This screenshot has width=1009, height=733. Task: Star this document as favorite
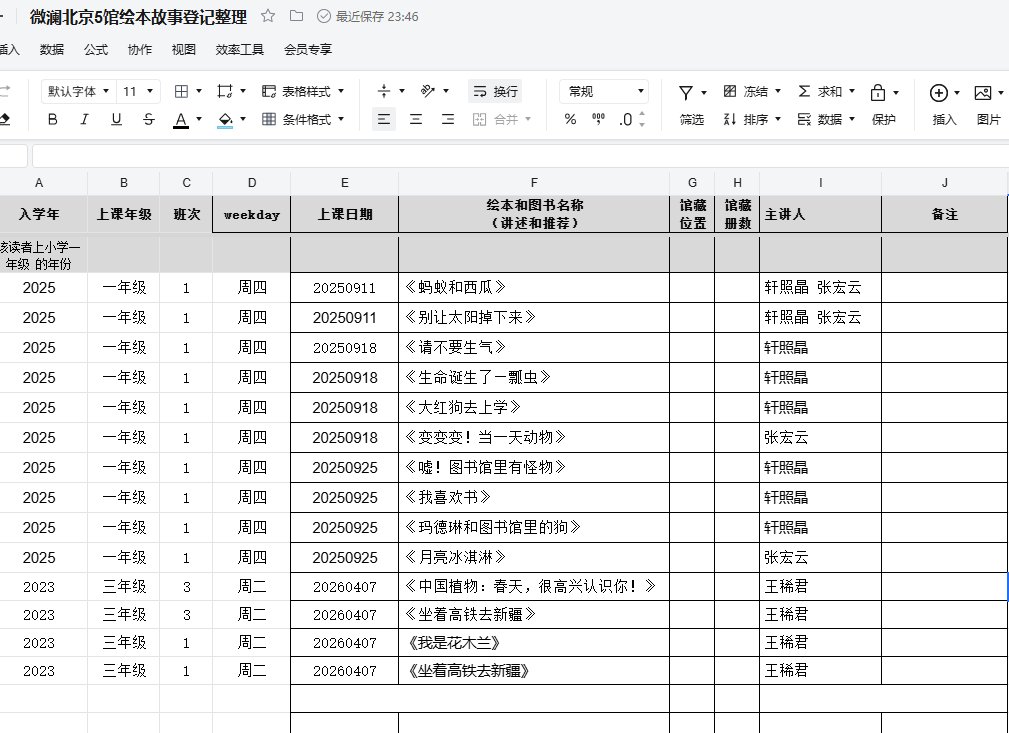[x=268, y=16]
